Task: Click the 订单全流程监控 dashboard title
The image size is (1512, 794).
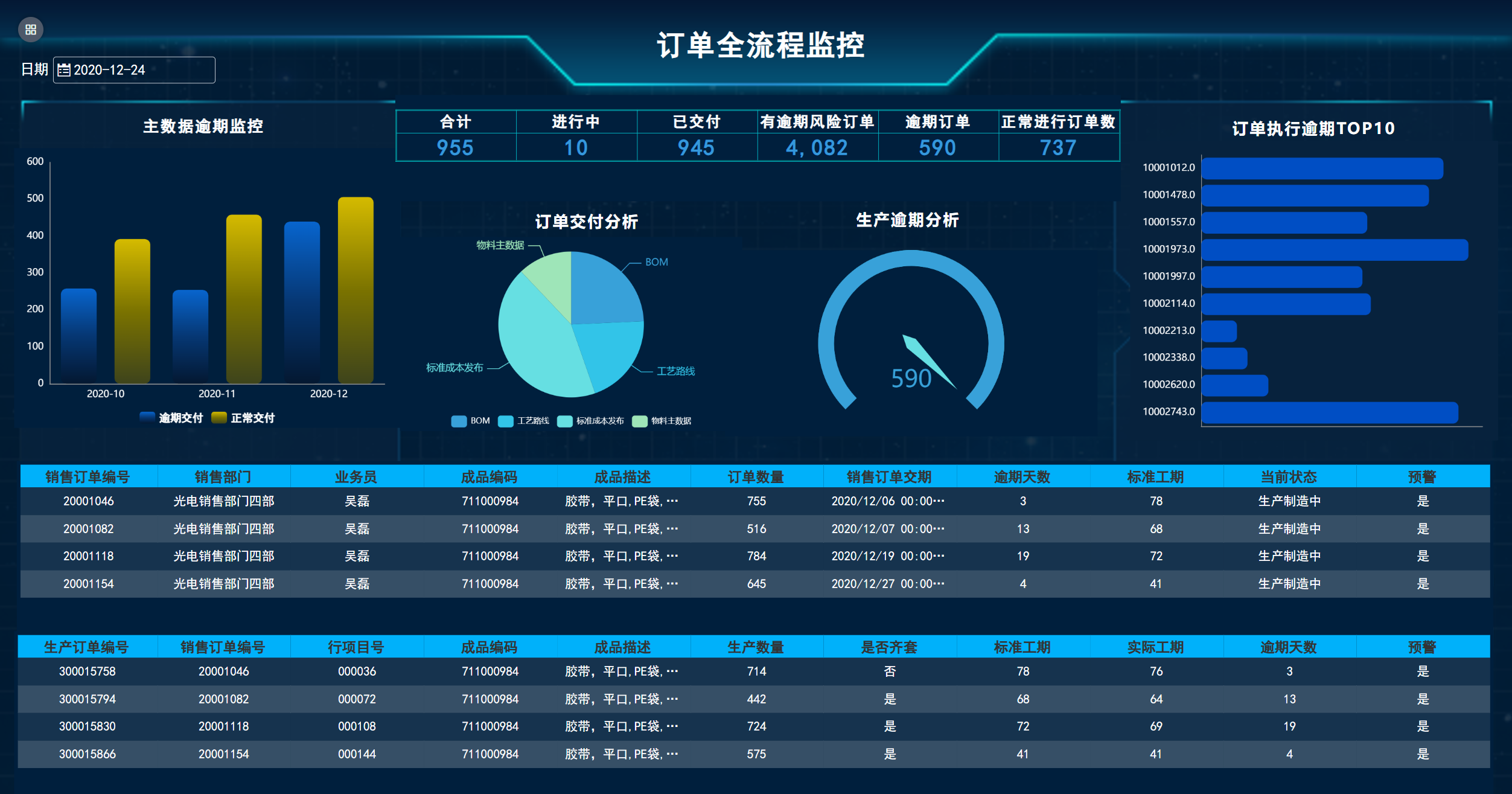Action: click(x=761, y=45)
